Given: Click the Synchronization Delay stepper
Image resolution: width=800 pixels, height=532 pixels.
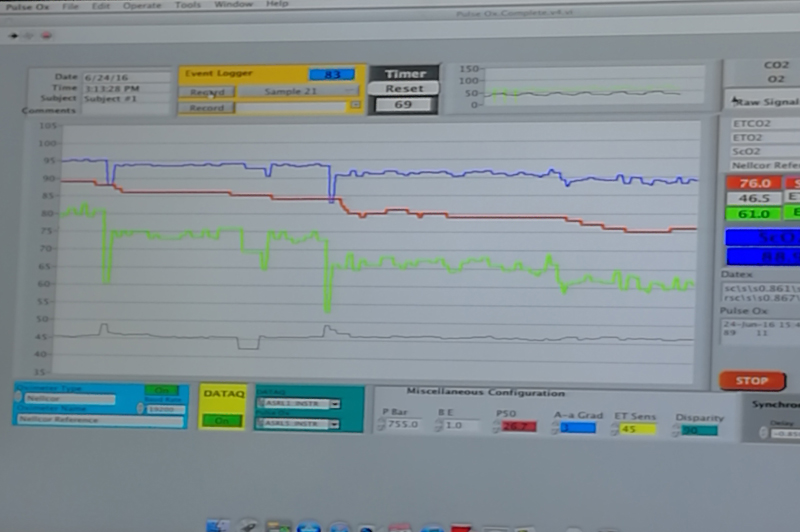Looking at the screenshot, I should (763, 433).
